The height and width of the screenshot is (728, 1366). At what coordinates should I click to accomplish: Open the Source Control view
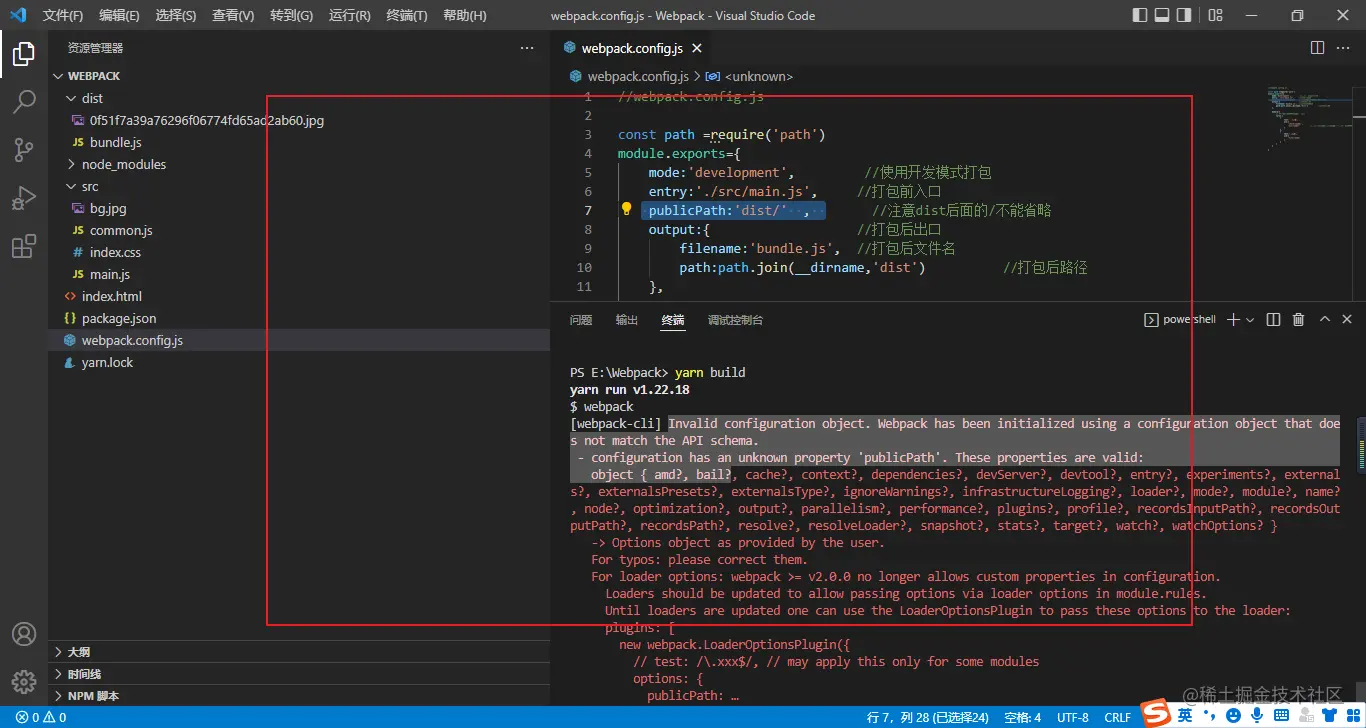(x=24, y=150)
